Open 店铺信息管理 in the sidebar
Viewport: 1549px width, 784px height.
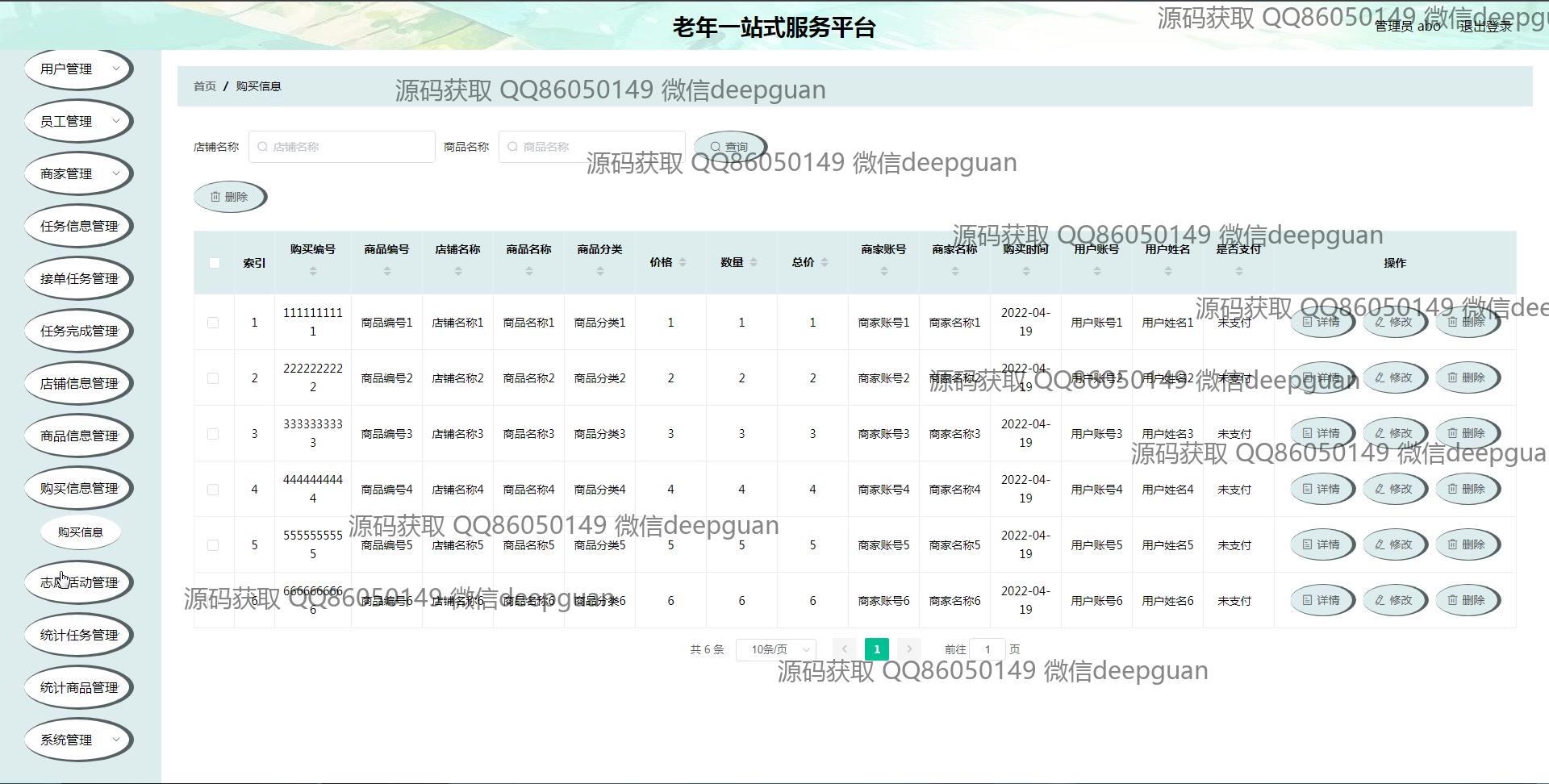(x=78, y=383)
